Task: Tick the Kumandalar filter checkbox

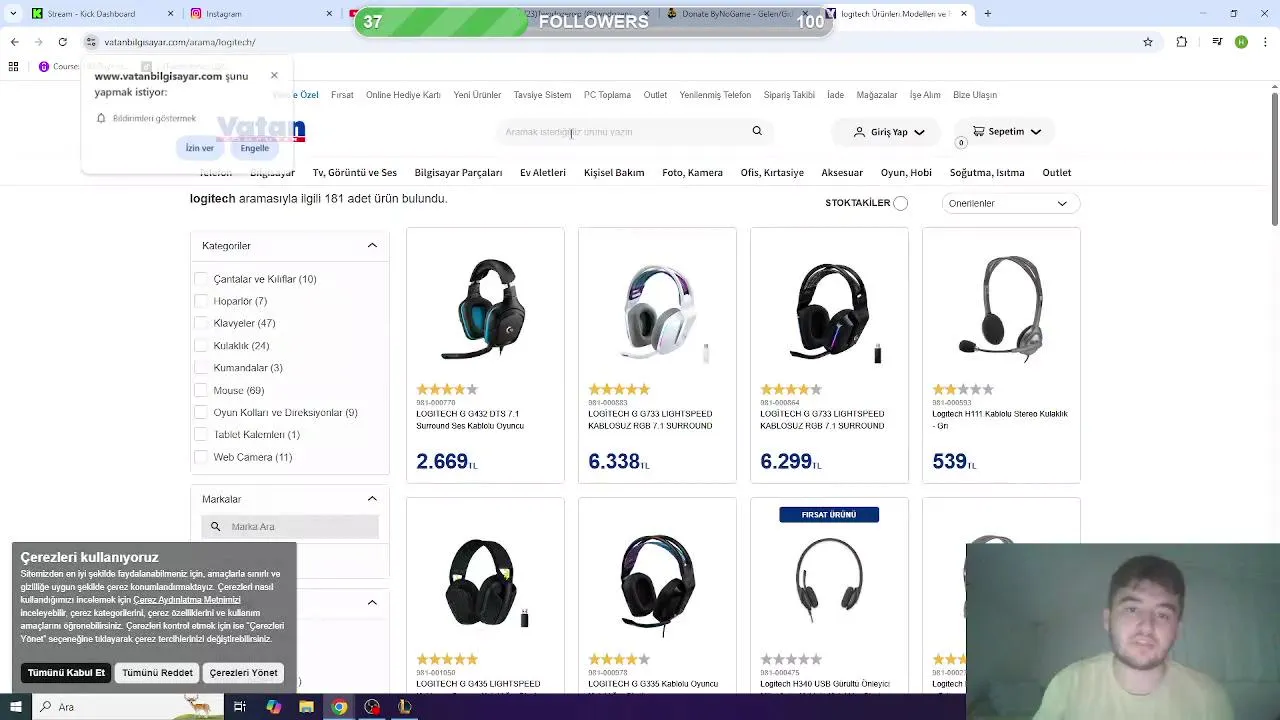Action: [201, 367]
